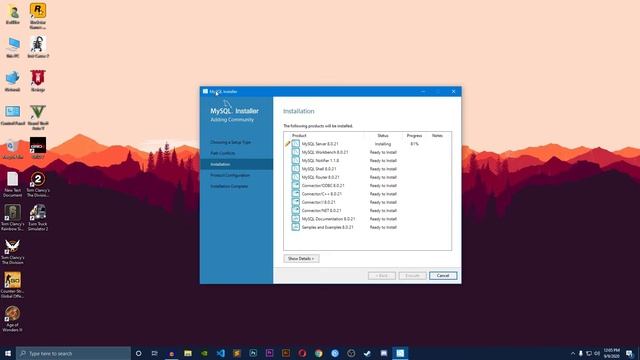Click the Back button
Screen dimensions: 640x360
tap(382, 276)
